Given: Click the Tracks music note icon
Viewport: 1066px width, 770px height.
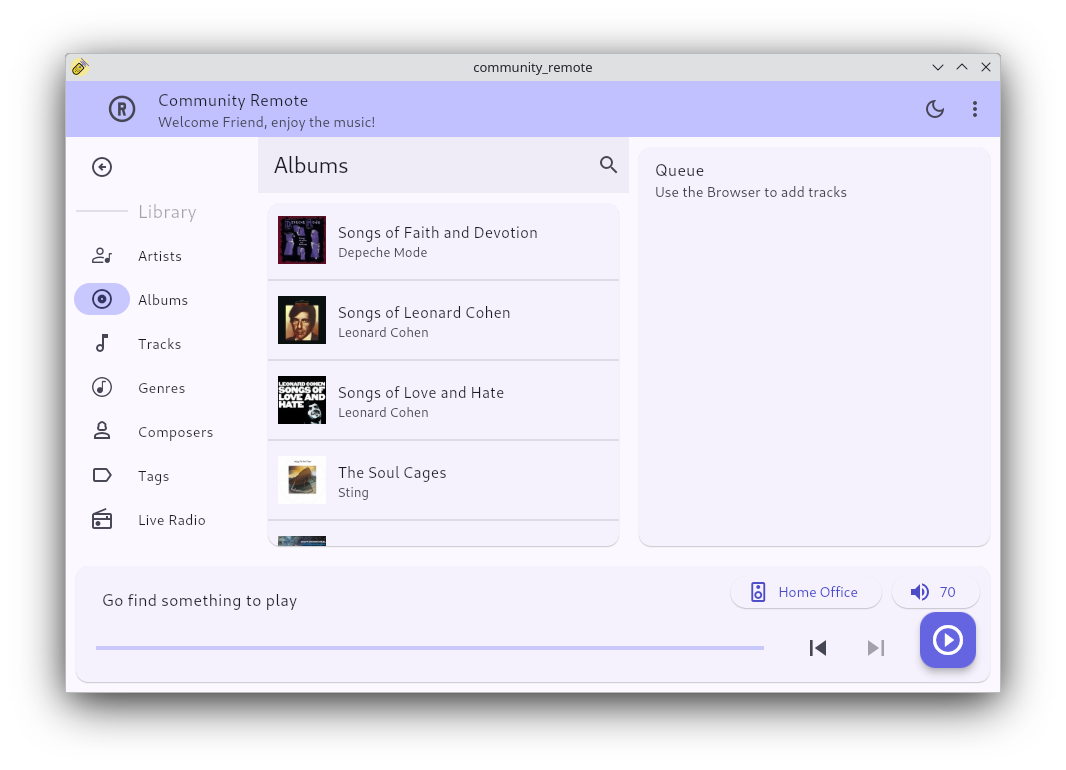Looking at the screenshot, I should pyautogui.click(x=102, y=343).
